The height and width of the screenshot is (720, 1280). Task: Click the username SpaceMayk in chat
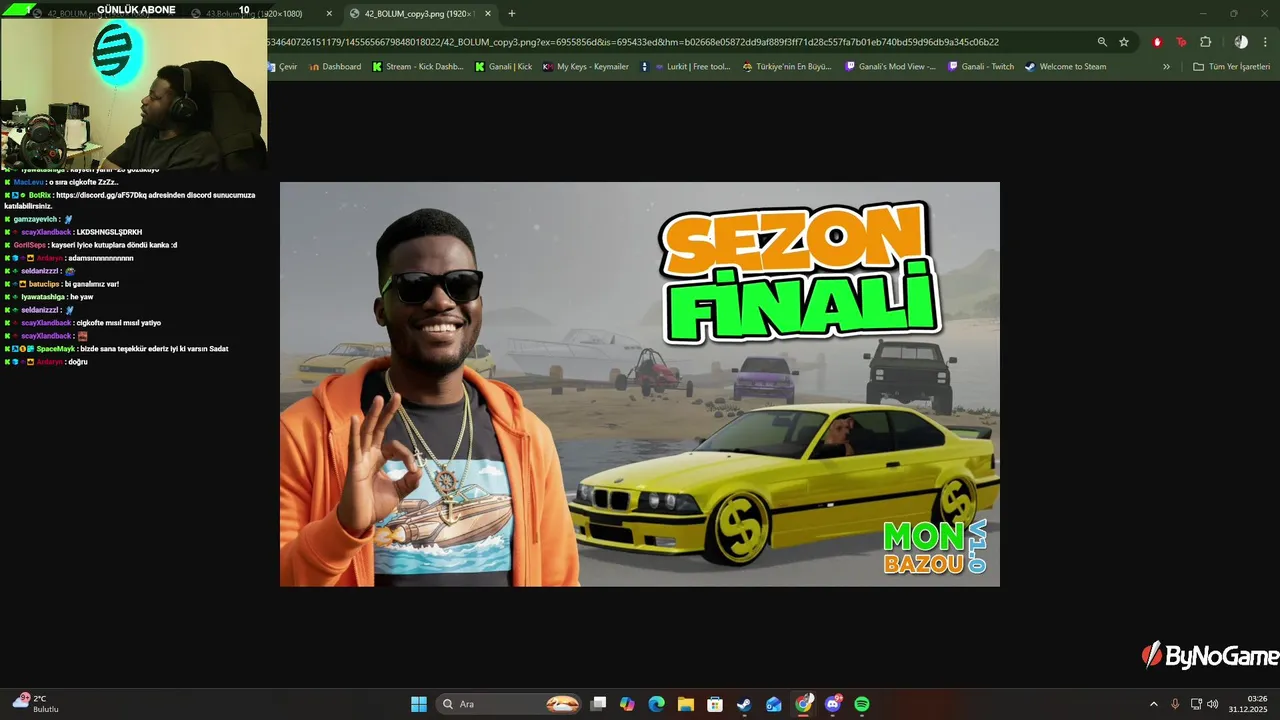(56, 349)
